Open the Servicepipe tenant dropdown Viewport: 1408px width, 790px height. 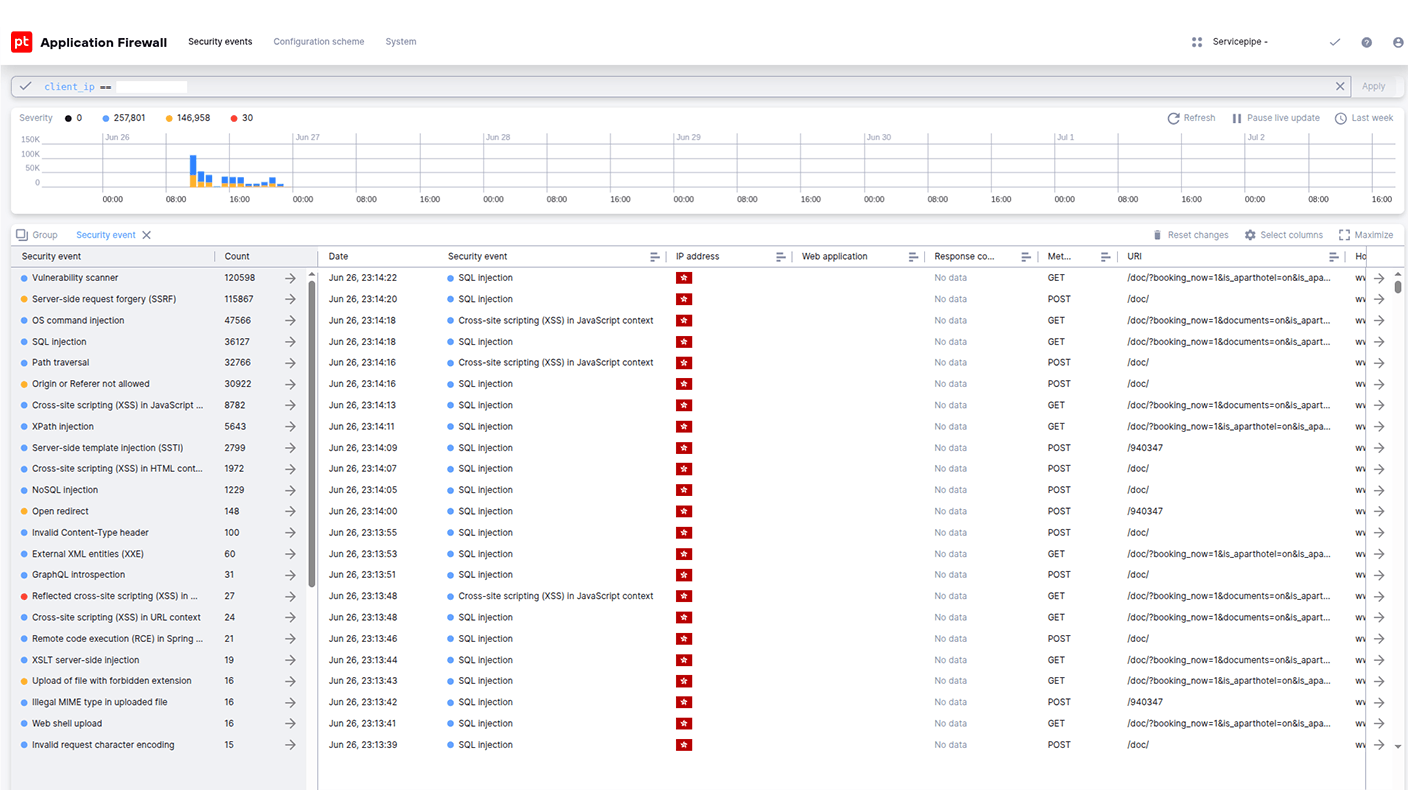(1239, 41)
